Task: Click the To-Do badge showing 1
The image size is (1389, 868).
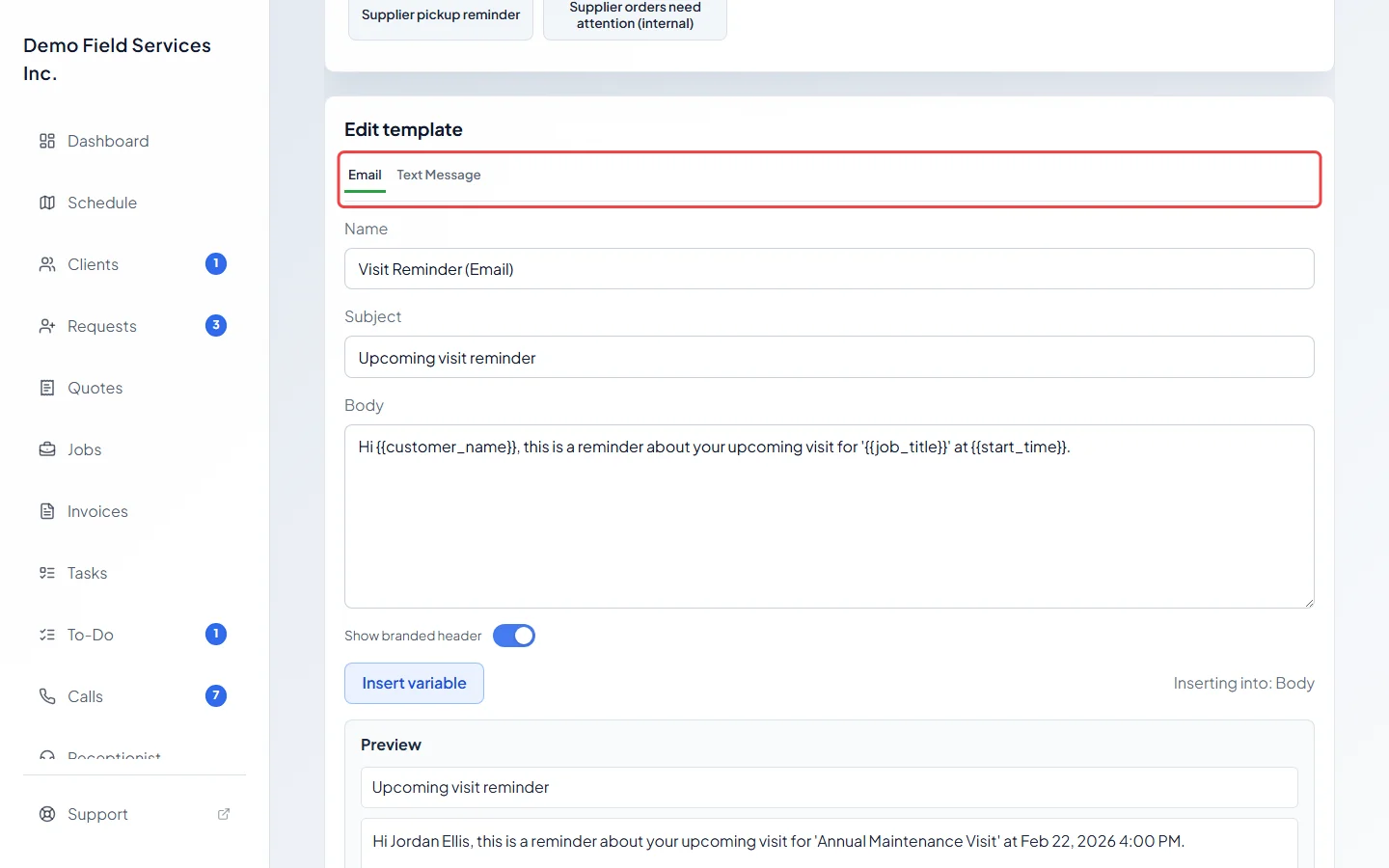Action: 216,634
